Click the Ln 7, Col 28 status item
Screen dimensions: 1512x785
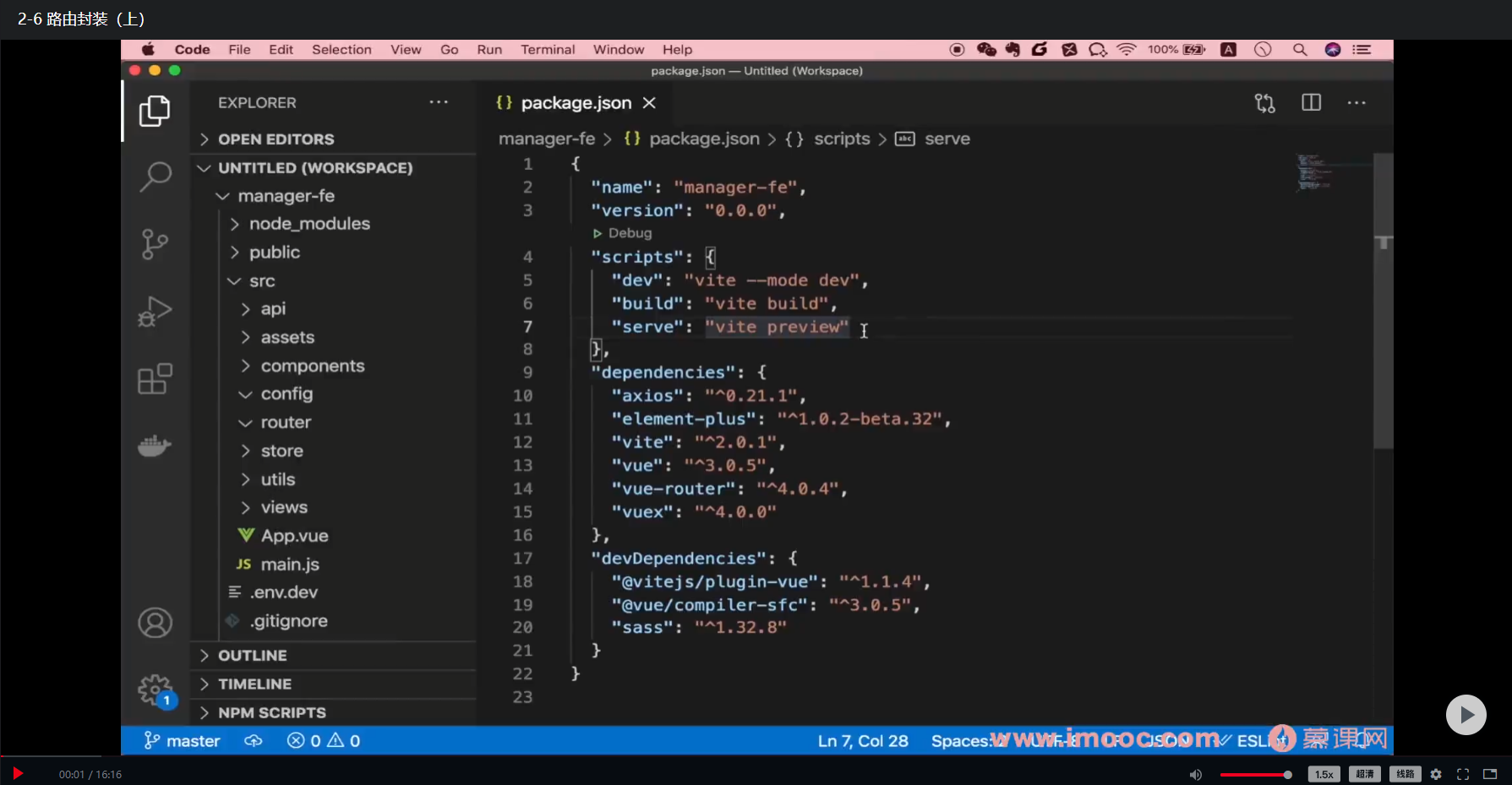click(863, 741)
